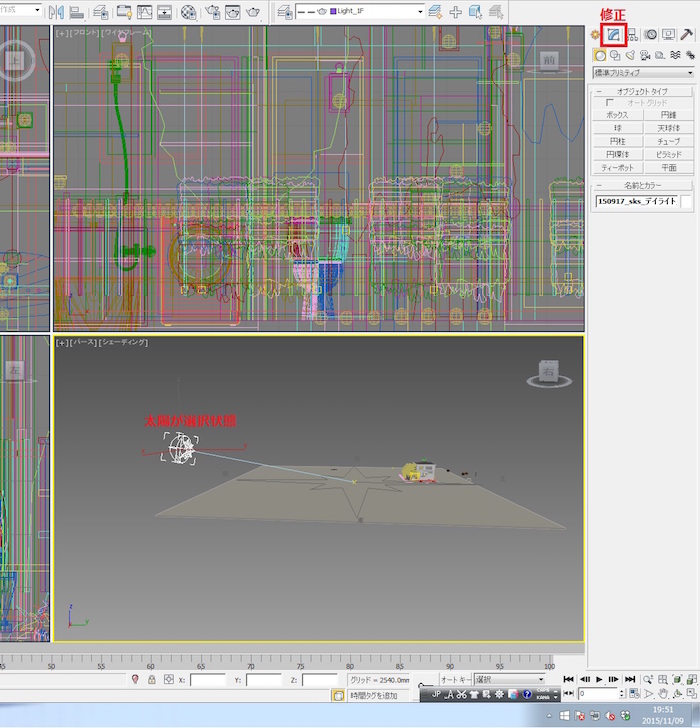This screenshot has width=700, height=728.
Task: Open the [ワイヤフレーム] viewport shading menu
Action: pos(126,34)
